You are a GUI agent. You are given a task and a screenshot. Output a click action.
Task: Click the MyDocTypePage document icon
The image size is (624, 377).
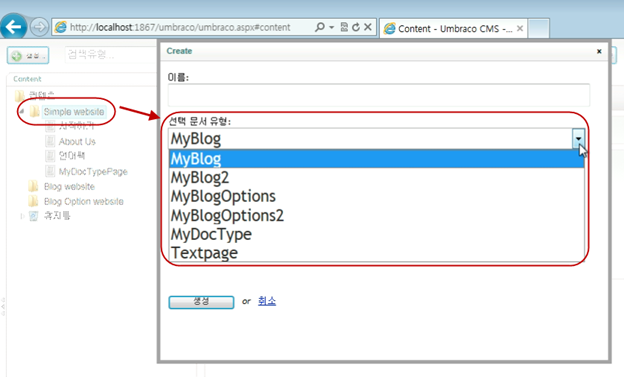click(50, 171)
